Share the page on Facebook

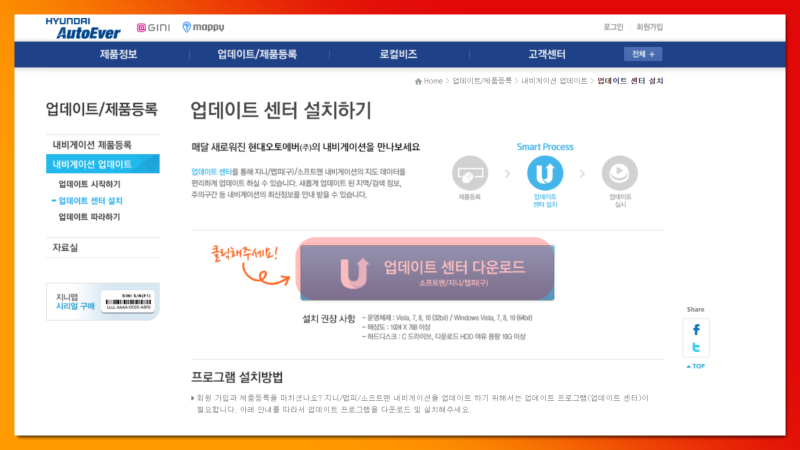pyautogui.click(x=696, y=330)
